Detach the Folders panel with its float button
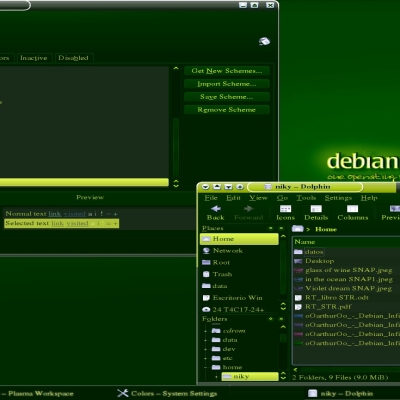 271,319
